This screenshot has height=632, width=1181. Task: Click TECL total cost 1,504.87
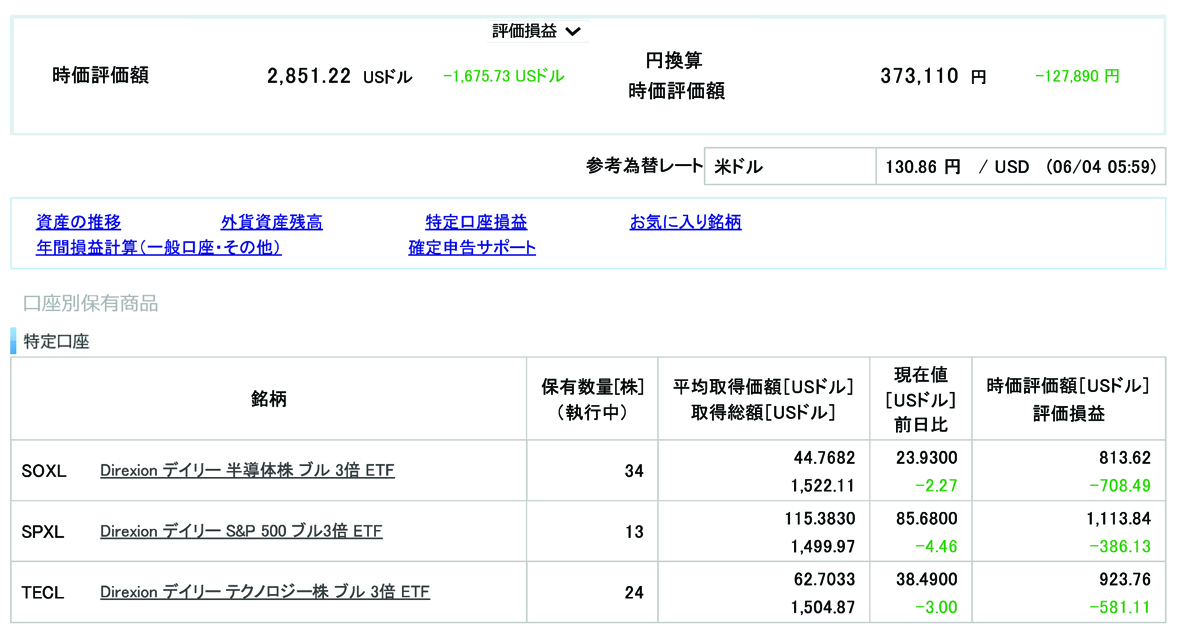coord(822,608)
